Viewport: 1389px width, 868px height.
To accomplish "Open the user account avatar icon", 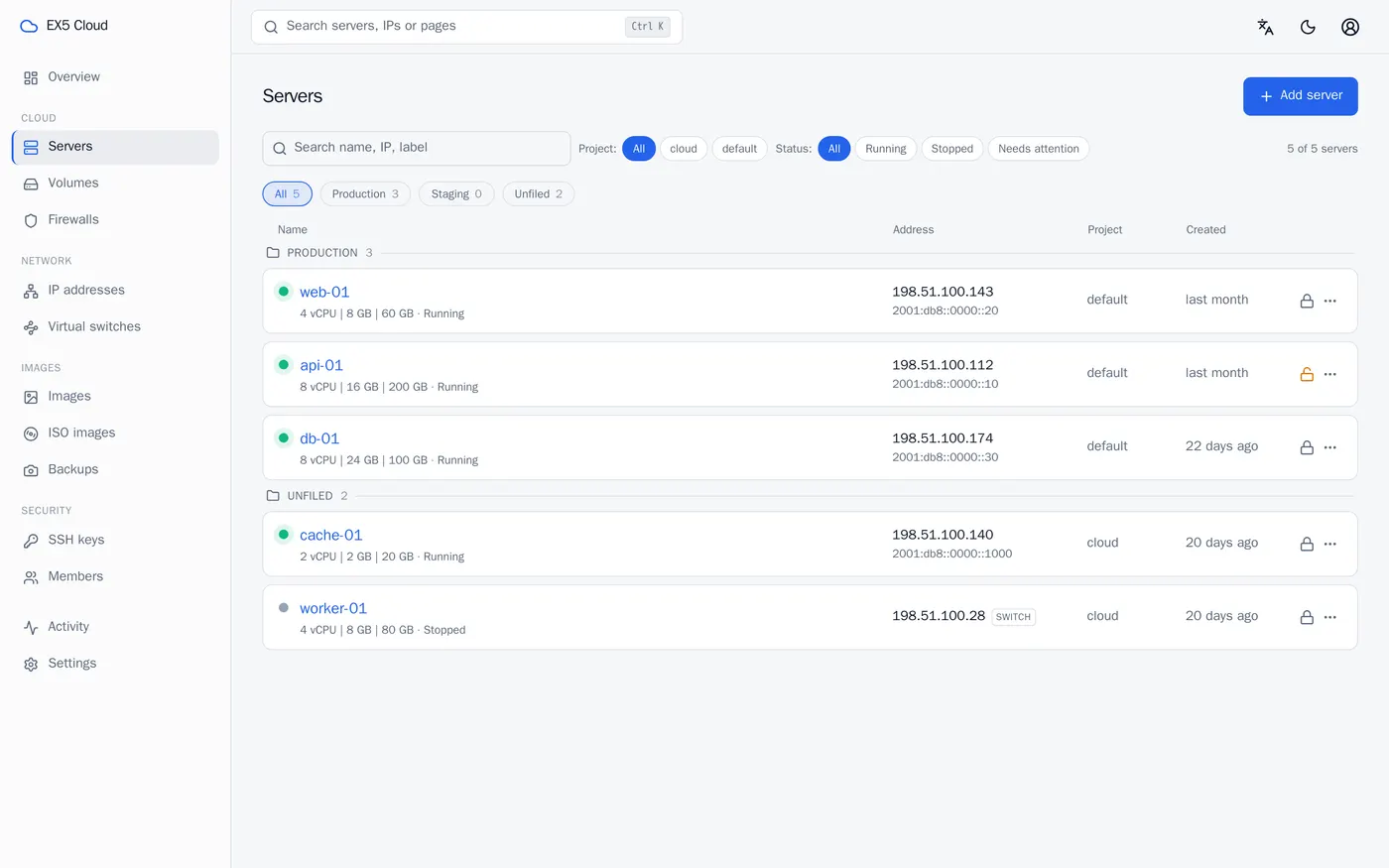I will coord(1350,27).
